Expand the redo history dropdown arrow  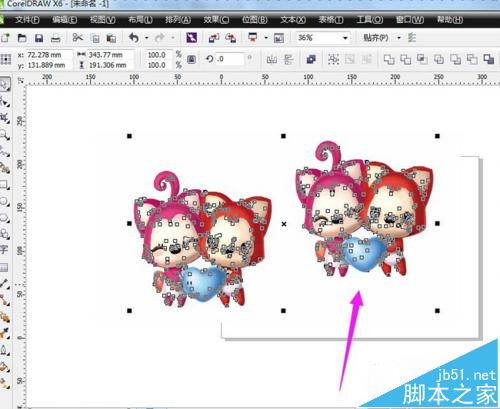173,38
